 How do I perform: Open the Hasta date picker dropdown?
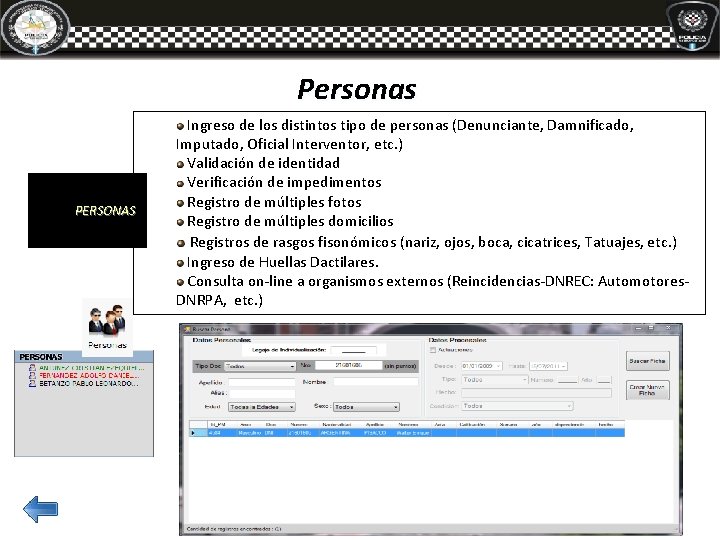(x=564, y=366)
